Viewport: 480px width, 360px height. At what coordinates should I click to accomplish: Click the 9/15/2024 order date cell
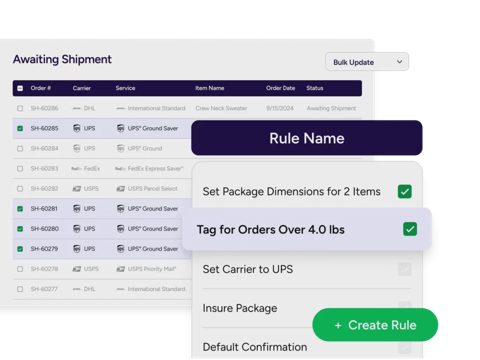coord(280,108)
